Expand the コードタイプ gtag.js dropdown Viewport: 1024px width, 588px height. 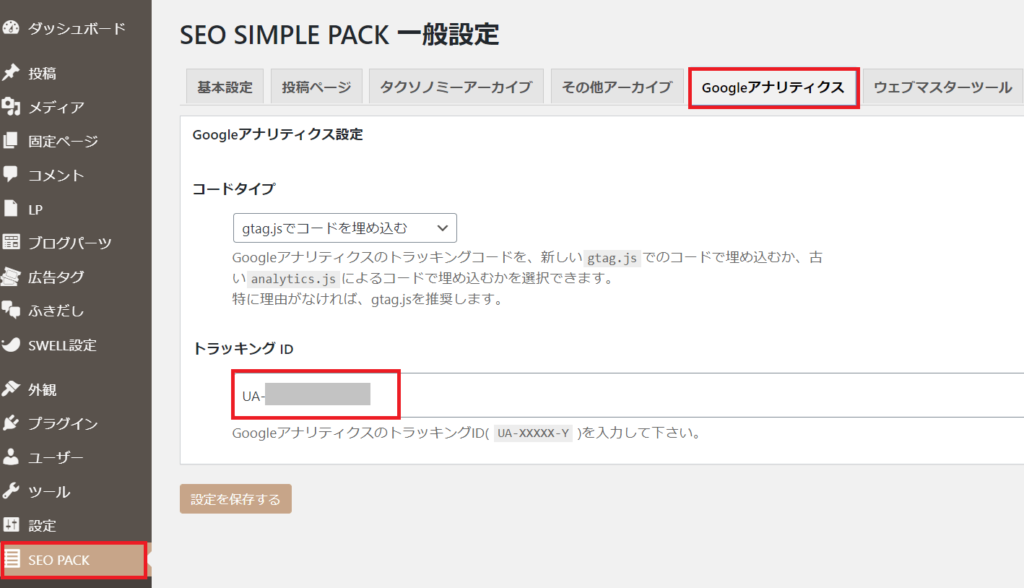(x=345, y=228)
